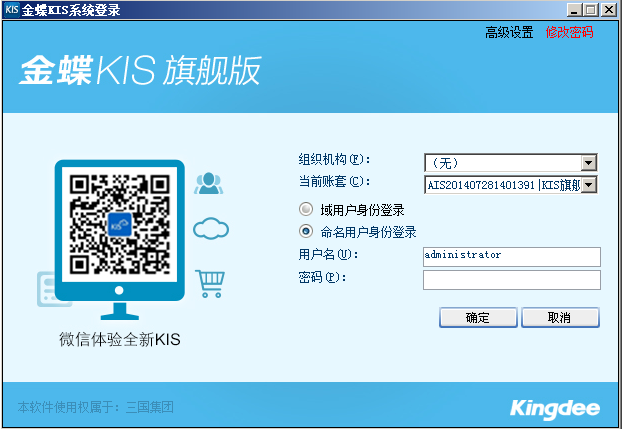Image resolution: width=622 pixels, height=429 pixels.
Task: Focus the 密码 password field
Action: click(x=512, y=280)
